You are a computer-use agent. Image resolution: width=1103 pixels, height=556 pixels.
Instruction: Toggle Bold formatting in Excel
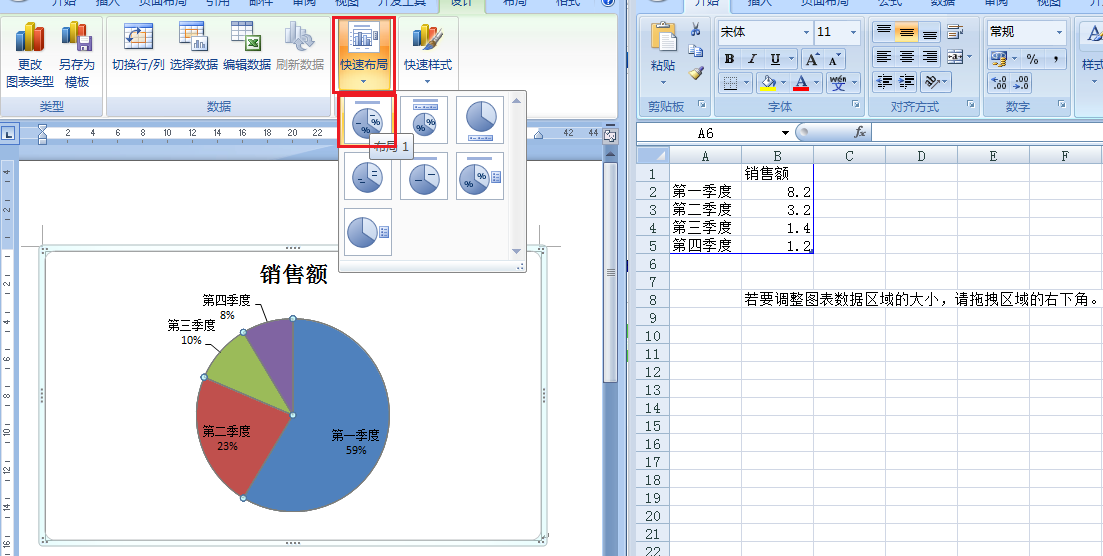pyautogui.click(x=729, y=58)
